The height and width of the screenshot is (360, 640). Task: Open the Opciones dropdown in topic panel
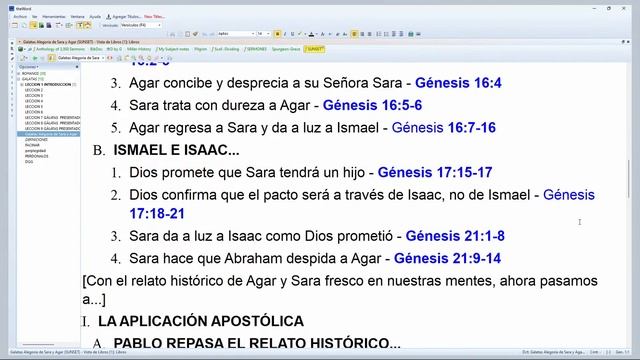29,67
